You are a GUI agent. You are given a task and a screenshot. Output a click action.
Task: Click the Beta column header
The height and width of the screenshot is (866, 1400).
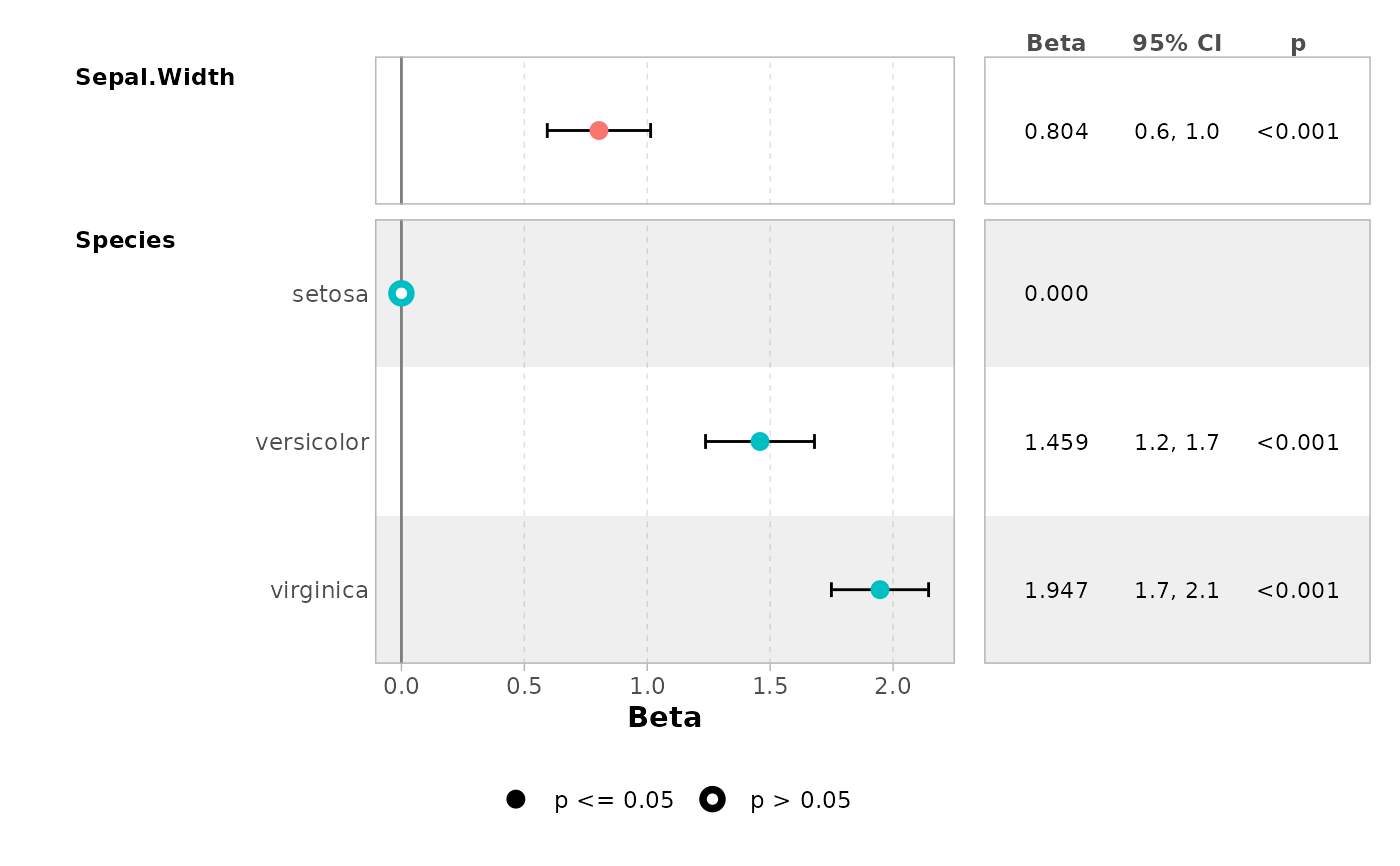pos(1056,43)
